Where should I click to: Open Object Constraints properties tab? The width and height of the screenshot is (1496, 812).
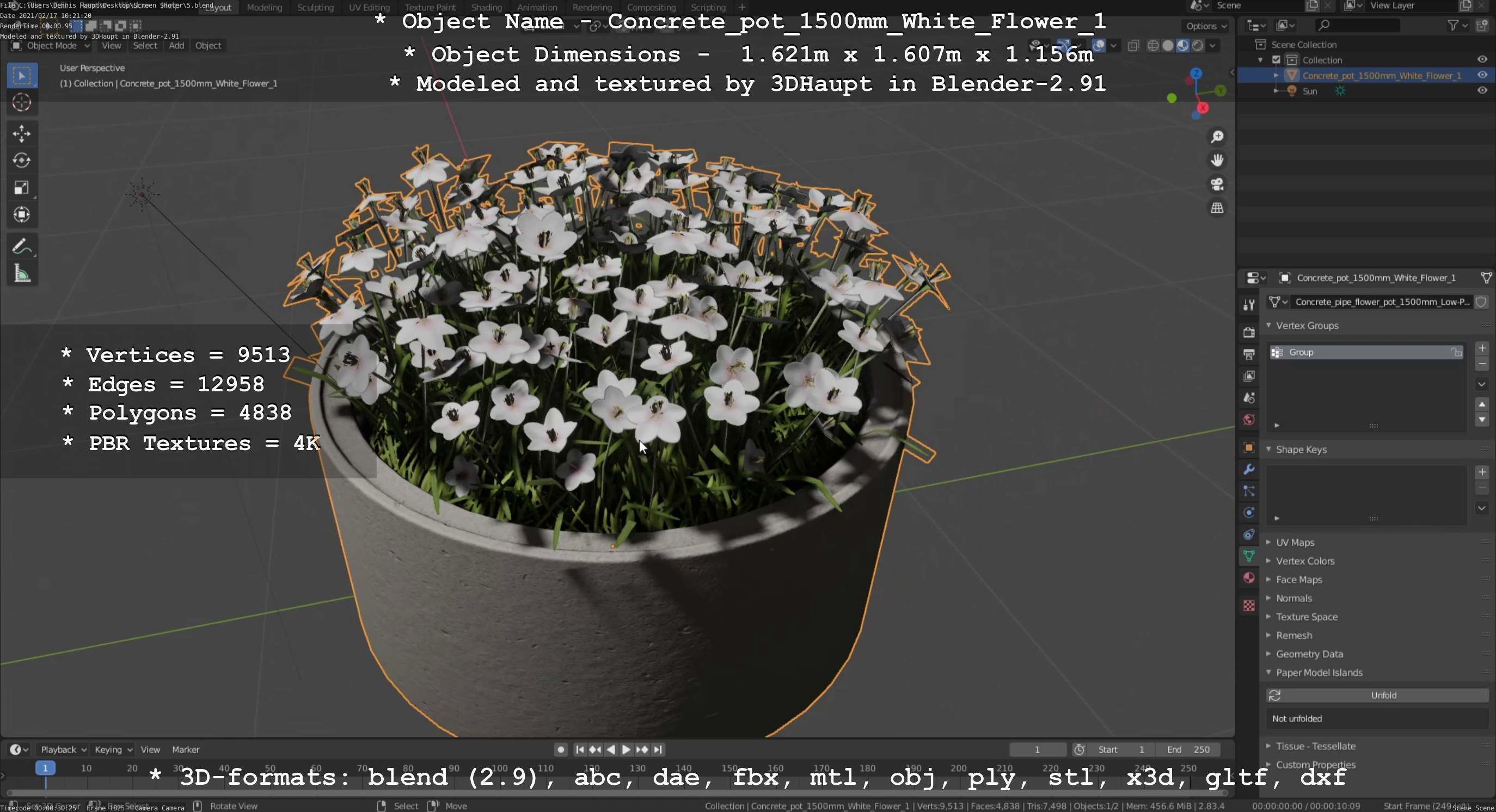click(1249, 534)
